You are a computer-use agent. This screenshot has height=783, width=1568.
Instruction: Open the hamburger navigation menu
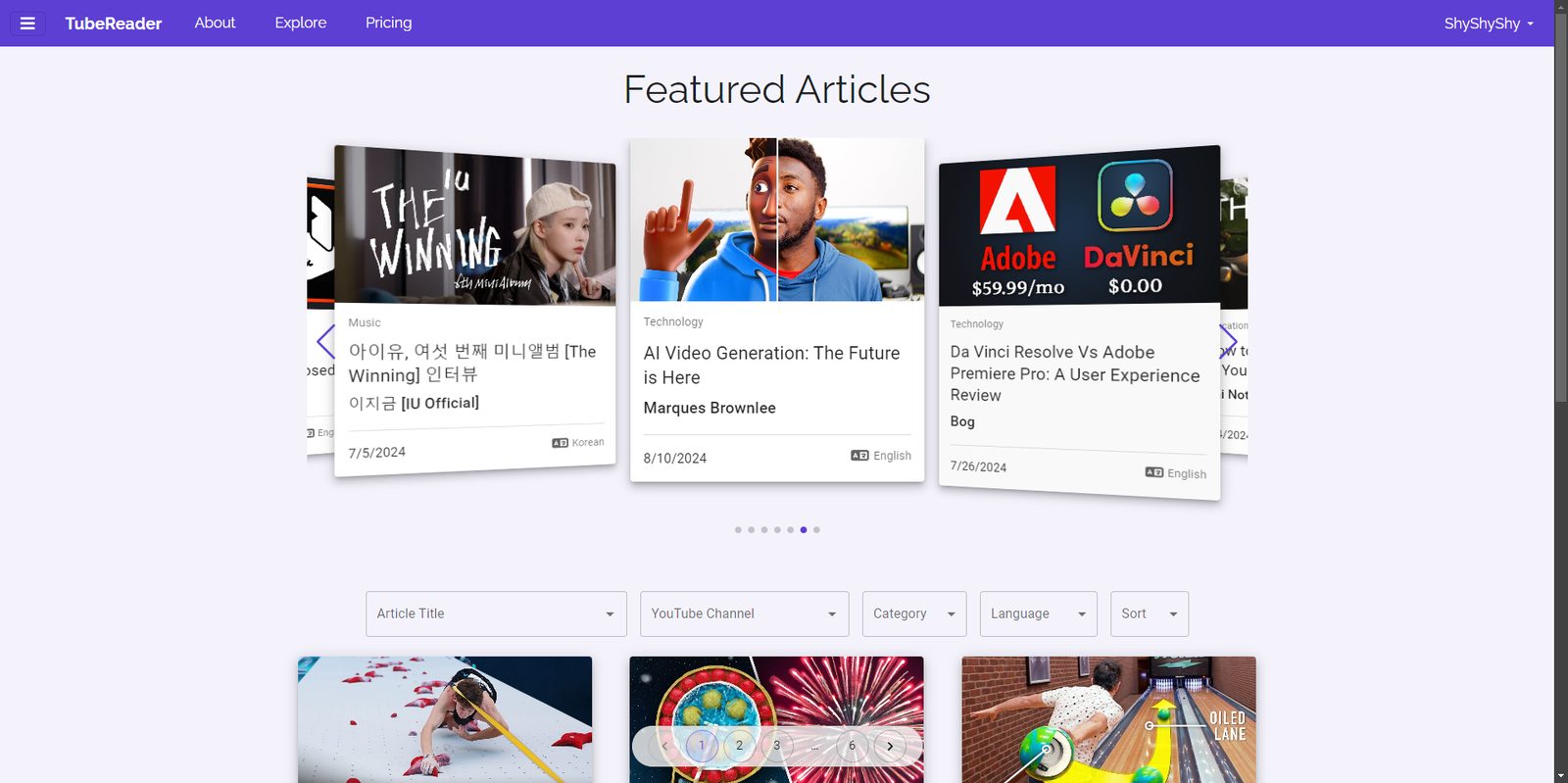[x=27, y=24]
